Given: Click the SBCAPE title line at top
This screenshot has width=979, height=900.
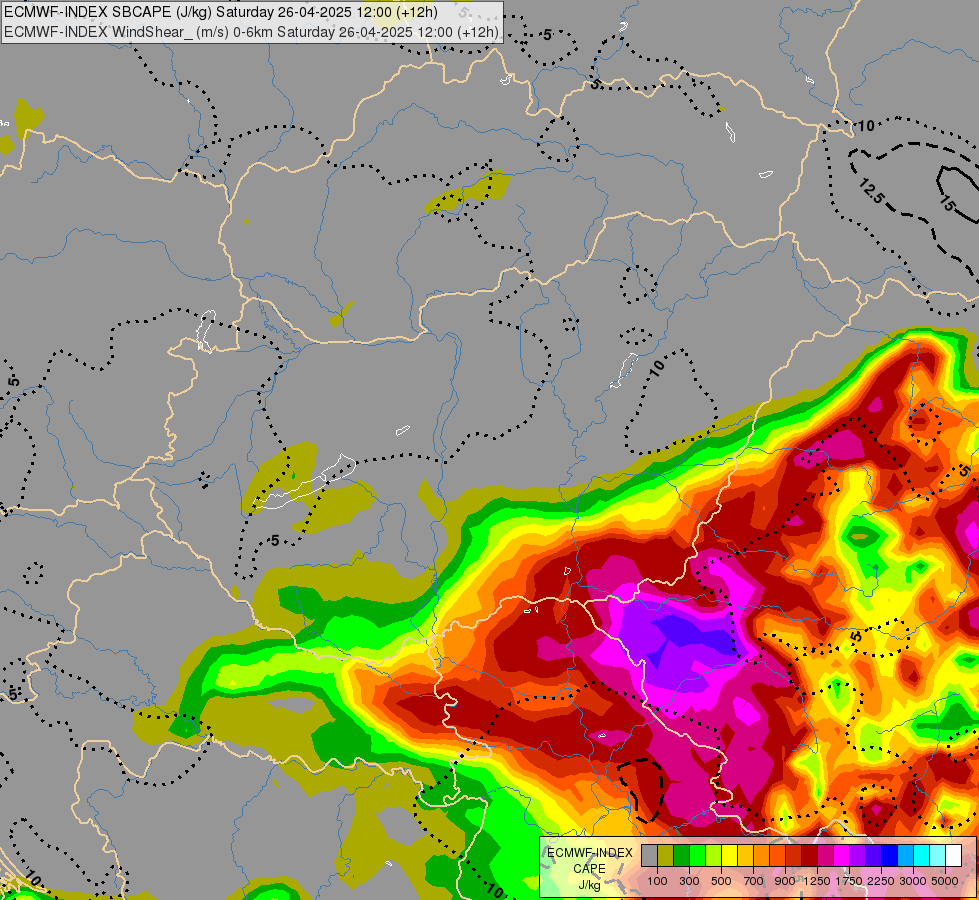Looking at the screenshot, I should coord(220,12).
